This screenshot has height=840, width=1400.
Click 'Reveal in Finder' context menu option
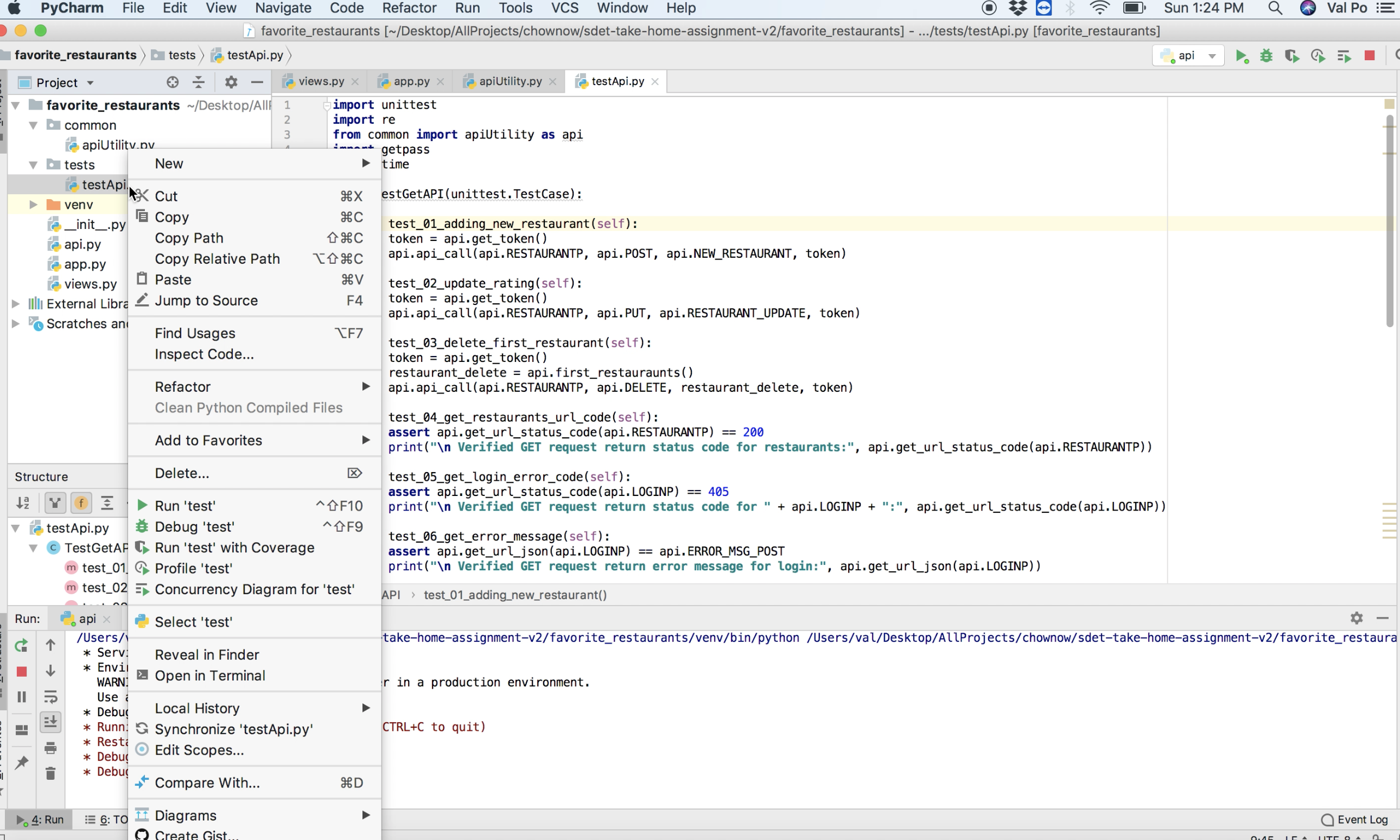[x=207, y=654]
